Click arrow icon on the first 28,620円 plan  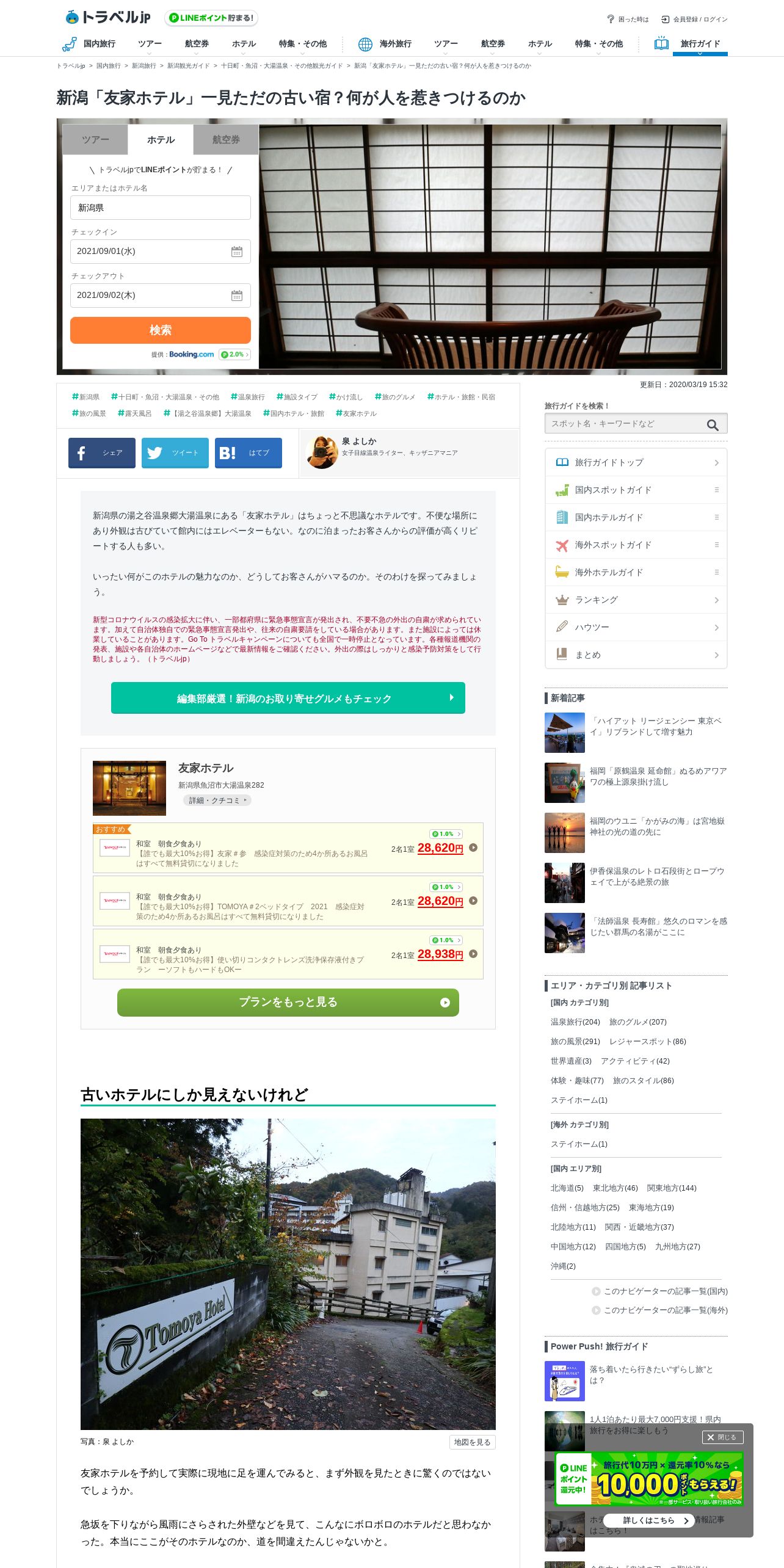[x=473, y=848]
